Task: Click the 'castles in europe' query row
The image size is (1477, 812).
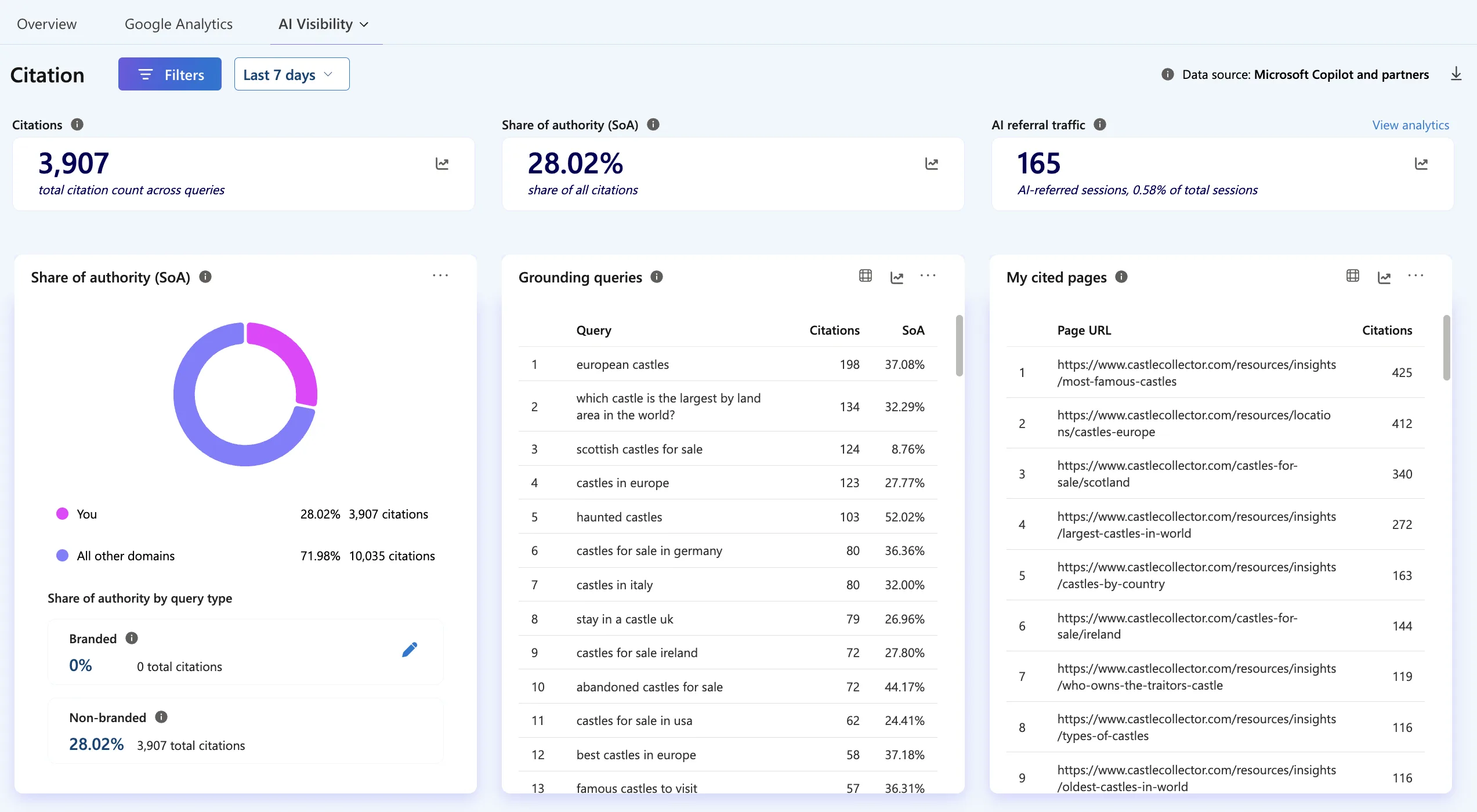Action: pyautogui.click(x=727, y=483)
